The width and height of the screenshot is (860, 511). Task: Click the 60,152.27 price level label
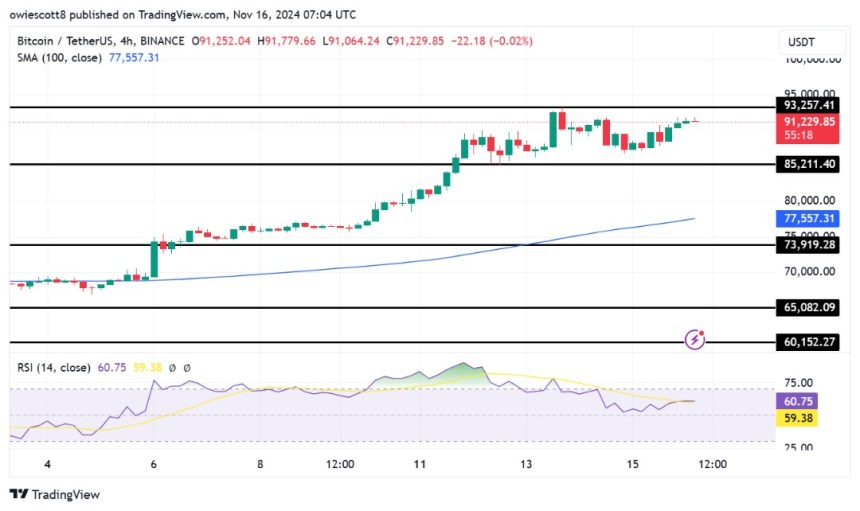[x=810, y=342]
